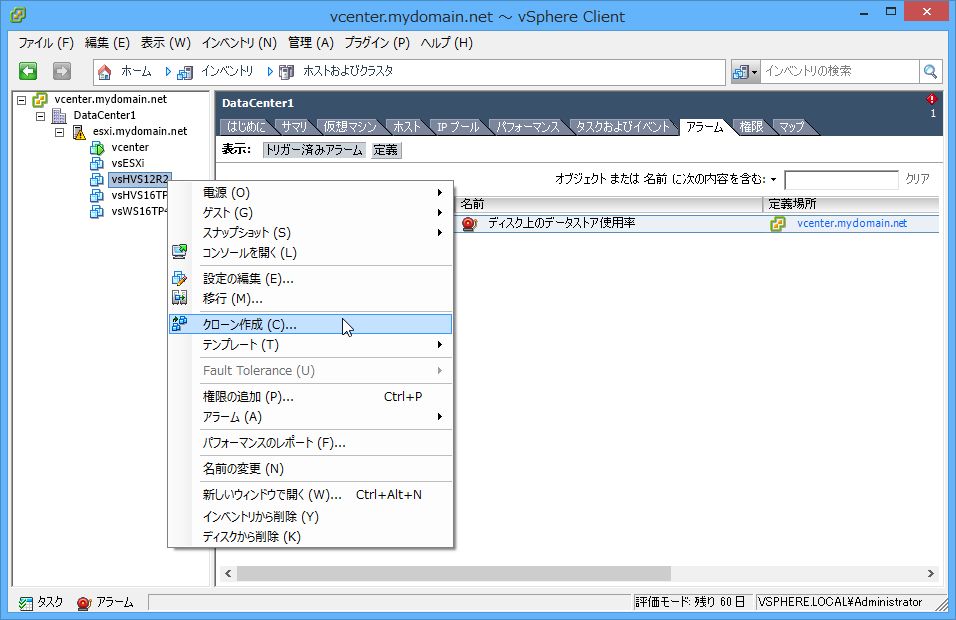Click the DataCenter1 building icon
The height and width of the screenshot is (620, 956).
tap(59, 115)
